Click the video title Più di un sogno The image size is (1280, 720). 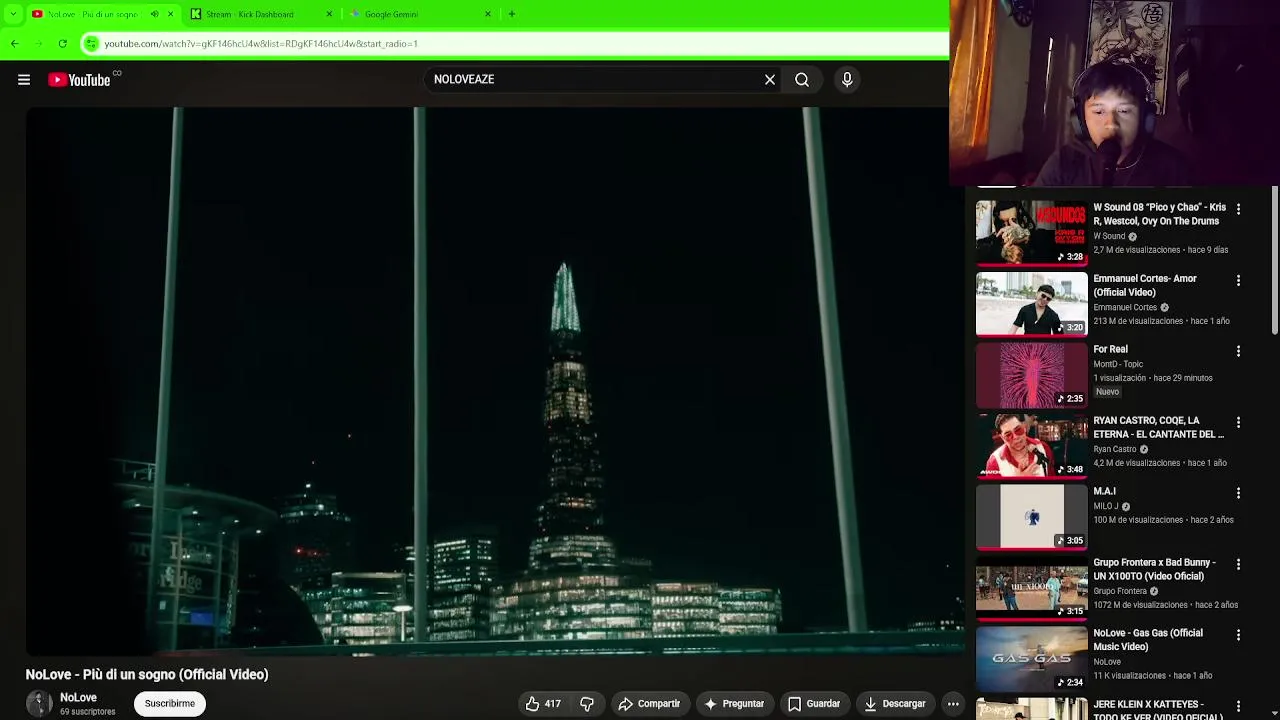[x=147, y=674]
